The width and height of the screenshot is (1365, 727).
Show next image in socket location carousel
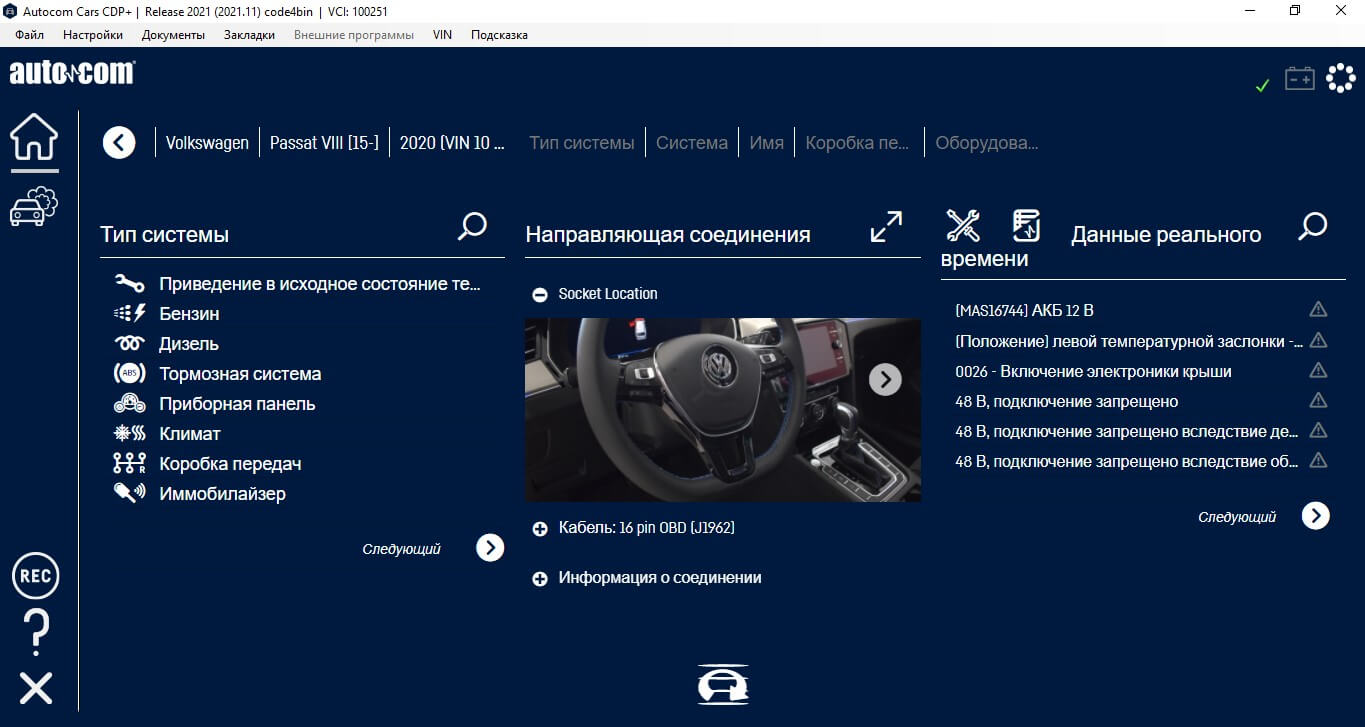pyautogui.click(x=885, y=379)
